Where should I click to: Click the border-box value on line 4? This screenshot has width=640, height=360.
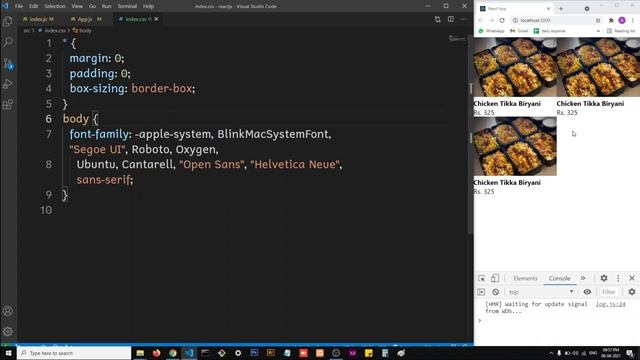coord(162,88)
